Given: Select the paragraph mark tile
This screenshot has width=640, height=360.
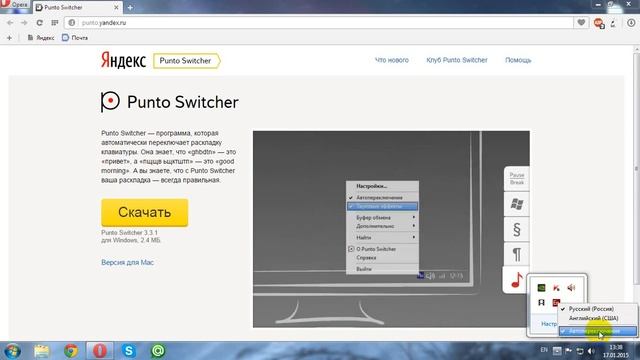Looking at the screenshot, I should 517,255.
